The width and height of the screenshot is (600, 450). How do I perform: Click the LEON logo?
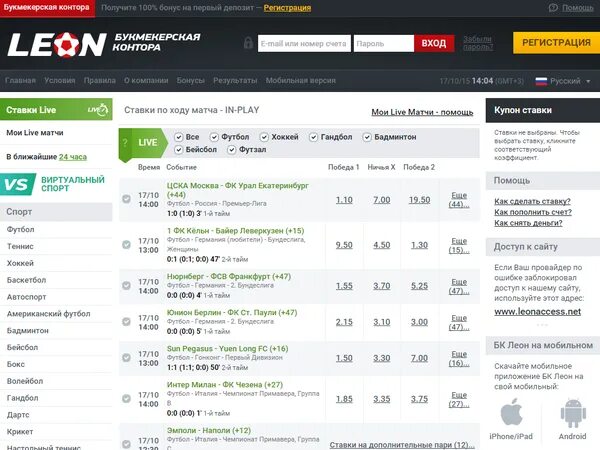[57, 44]
